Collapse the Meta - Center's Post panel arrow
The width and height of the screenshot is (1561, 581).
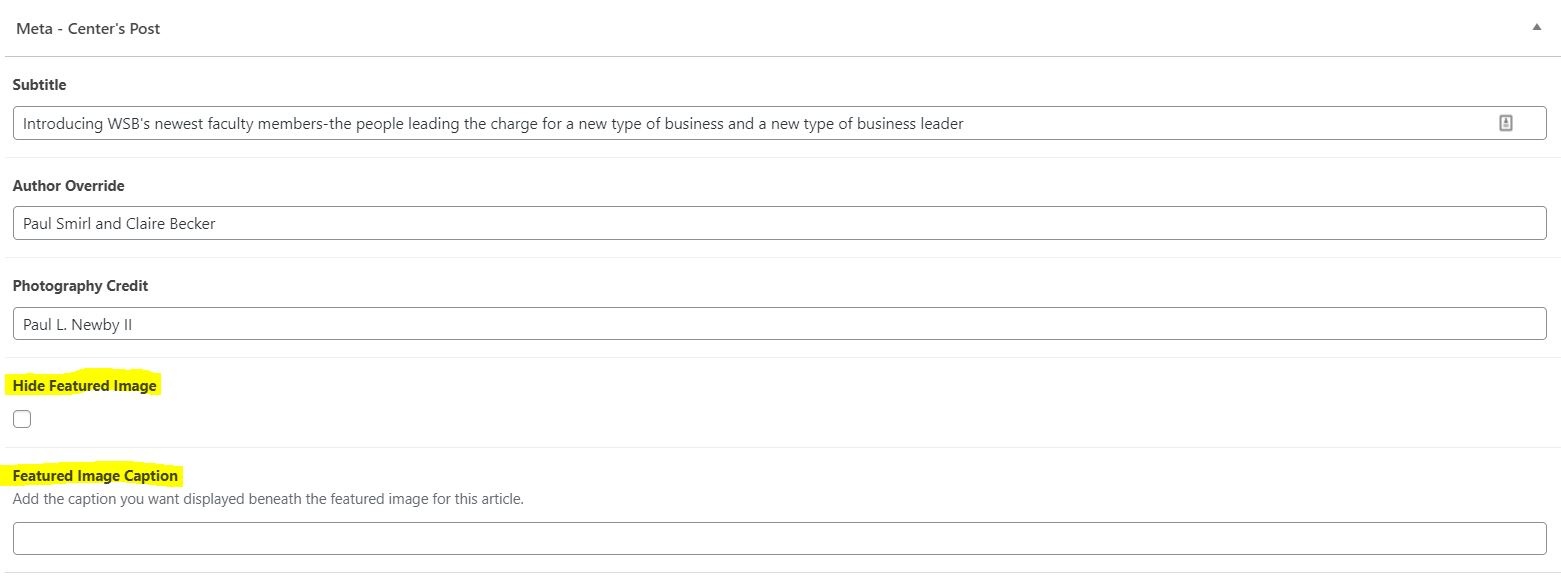coord(1537,28)
